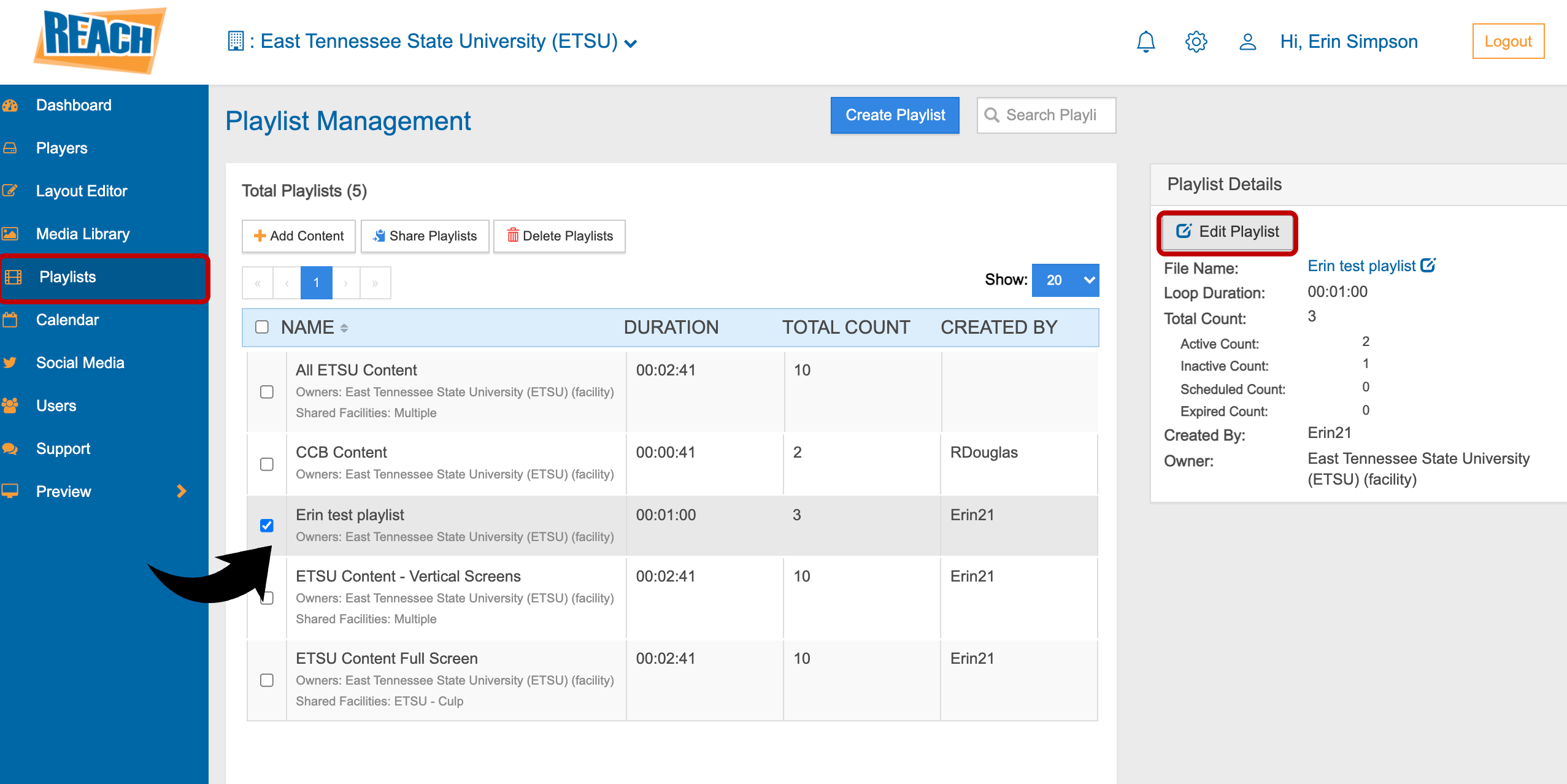Click the Create Playlist button
Screen dimensions: 1567x784
point(895,115)
